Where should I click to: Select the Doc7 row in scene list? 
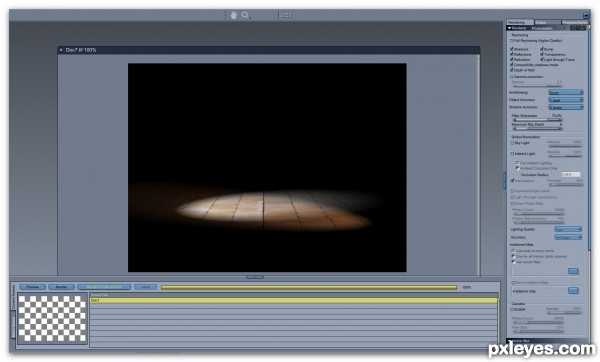(x=294, y=301)
